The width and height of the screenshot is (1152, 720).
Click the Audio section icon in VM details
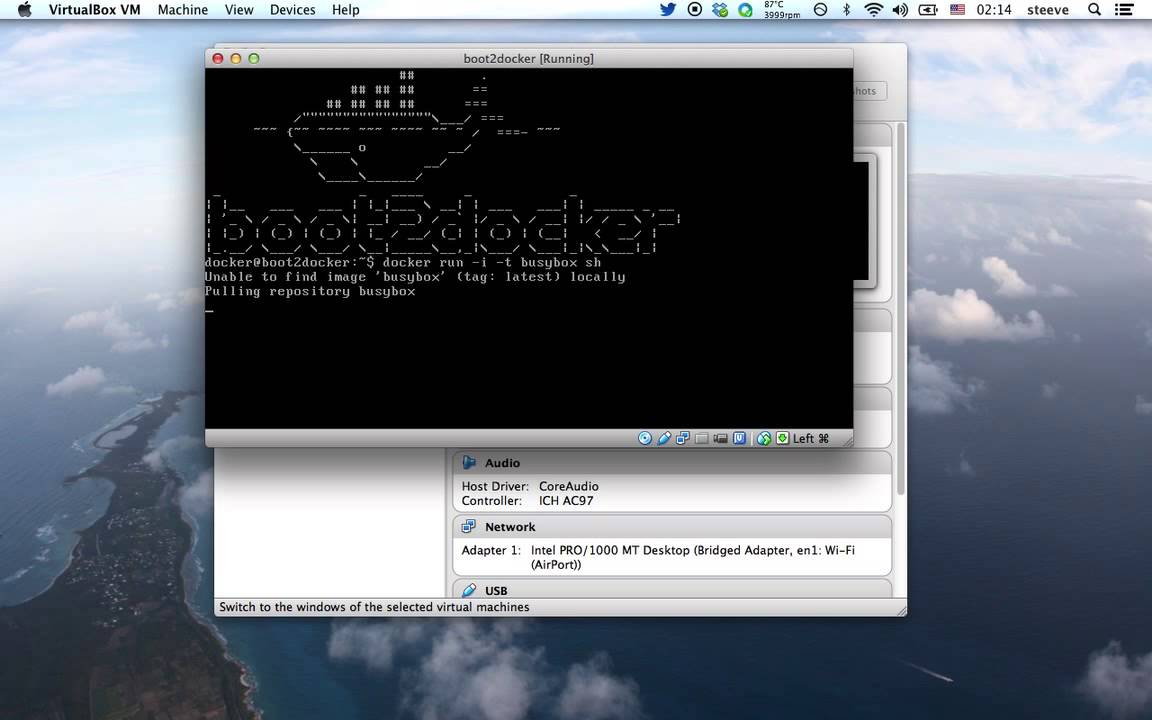(469, 462)
